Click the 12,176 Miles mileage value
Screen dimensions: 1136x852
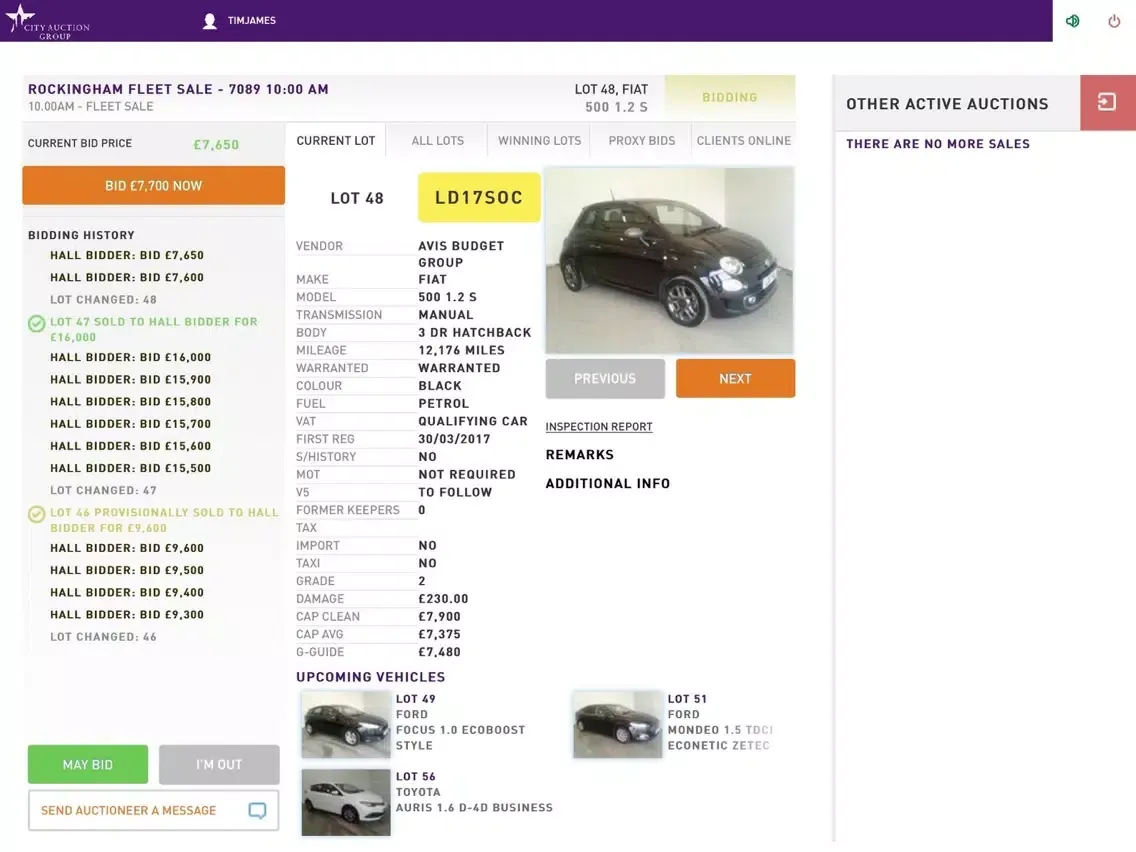(x=462, y=350)
